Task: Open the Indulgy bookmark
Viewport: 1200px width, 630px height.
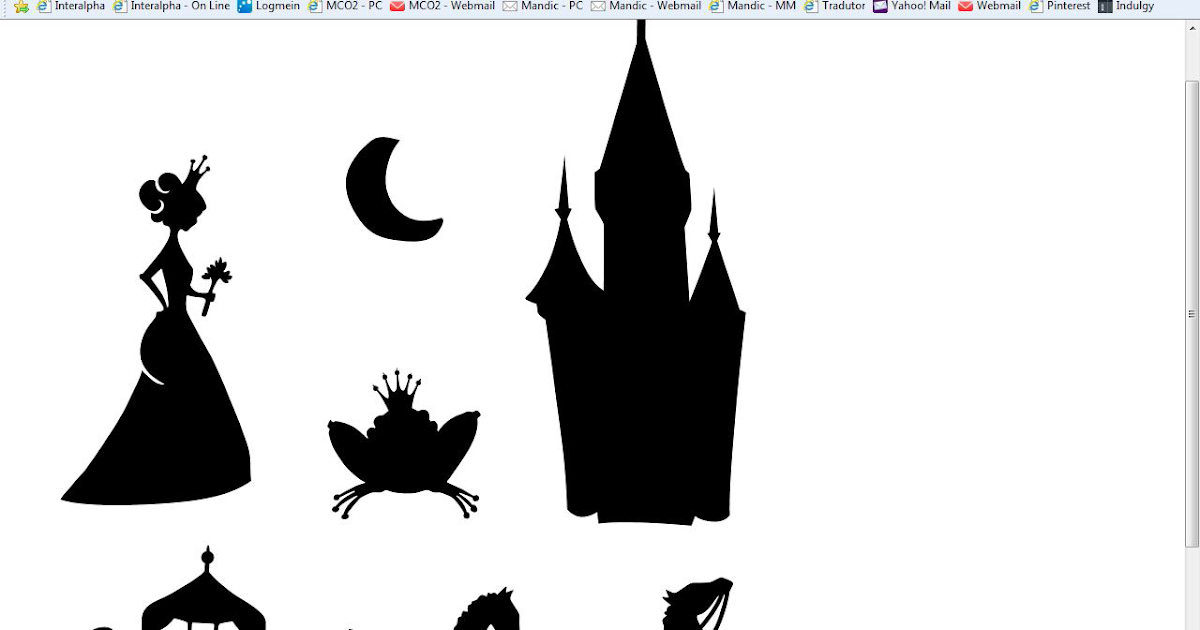Action: coord(1126,6)
